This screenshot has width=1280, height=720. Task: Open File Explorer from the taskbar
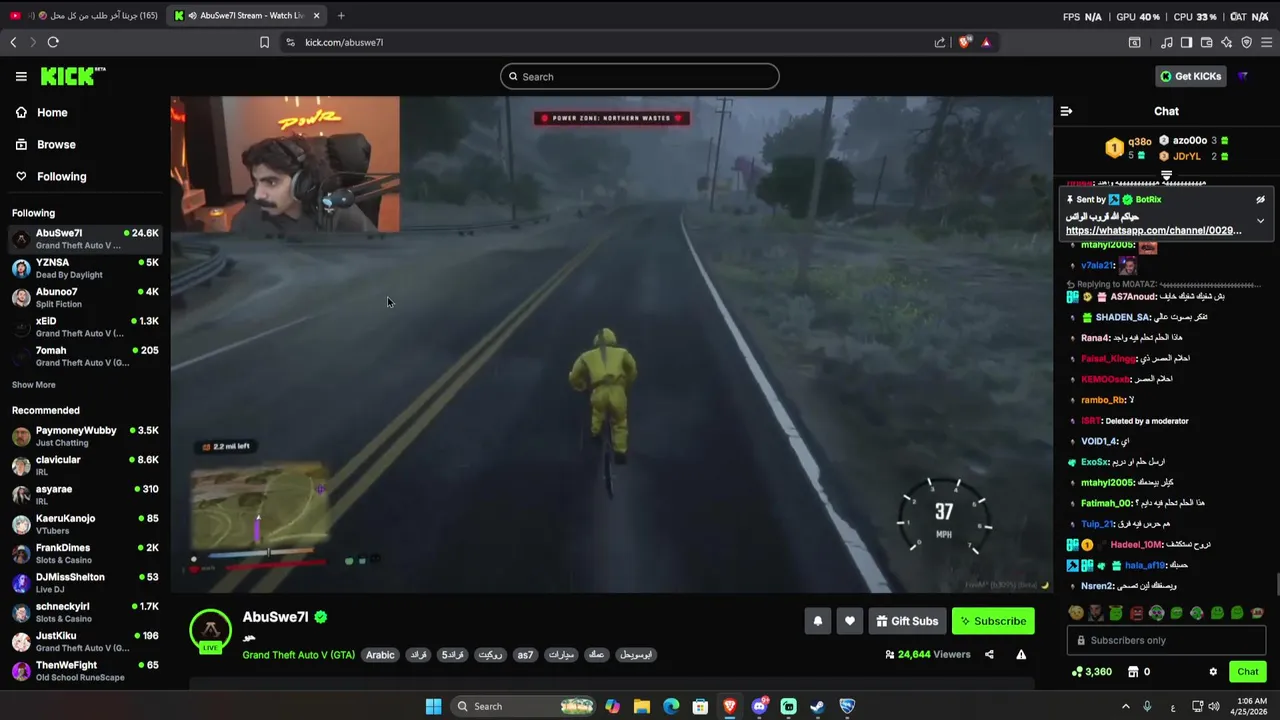click(x=642, y=706)
